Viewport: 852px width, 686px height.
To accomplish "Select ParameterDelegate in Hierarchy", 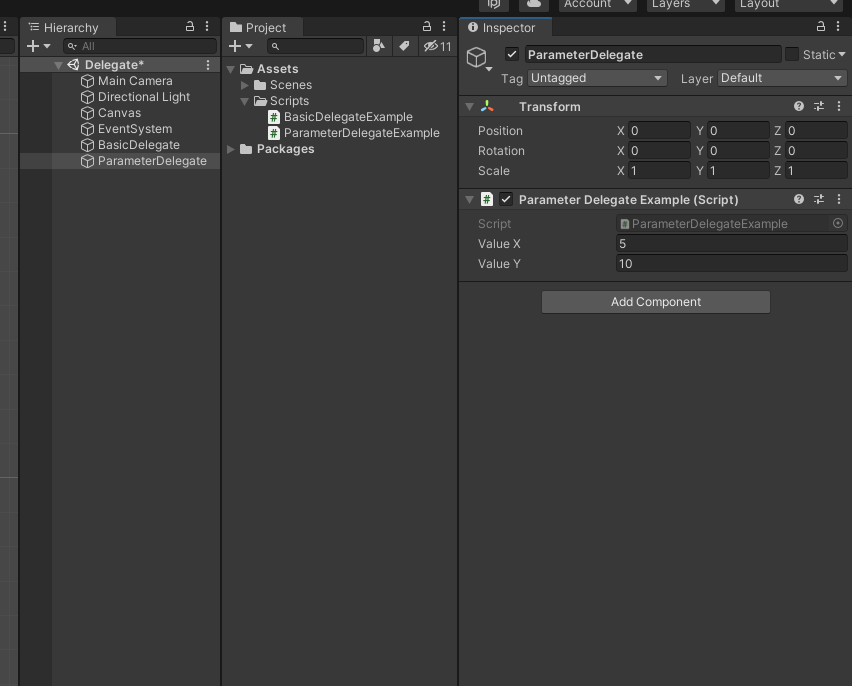I will coord(152,161).
